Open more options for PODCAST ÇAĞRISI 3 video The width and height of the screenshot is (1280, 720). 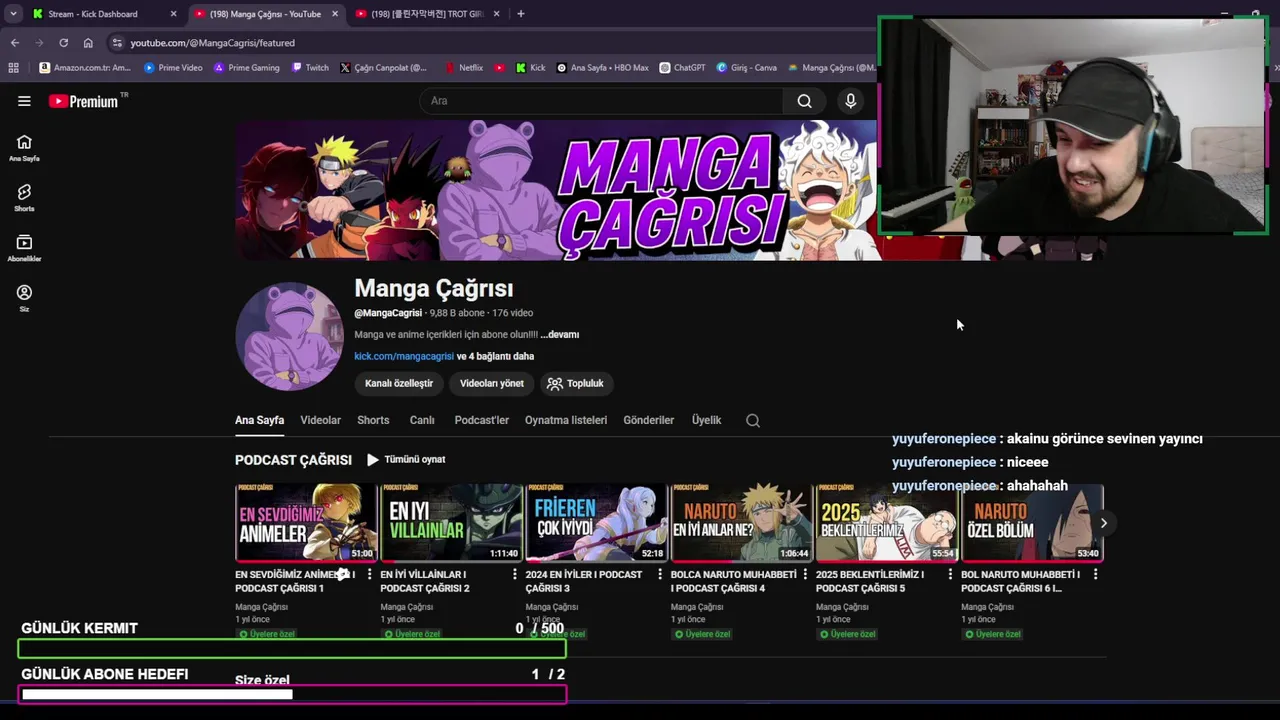click(x=660, y=574)
